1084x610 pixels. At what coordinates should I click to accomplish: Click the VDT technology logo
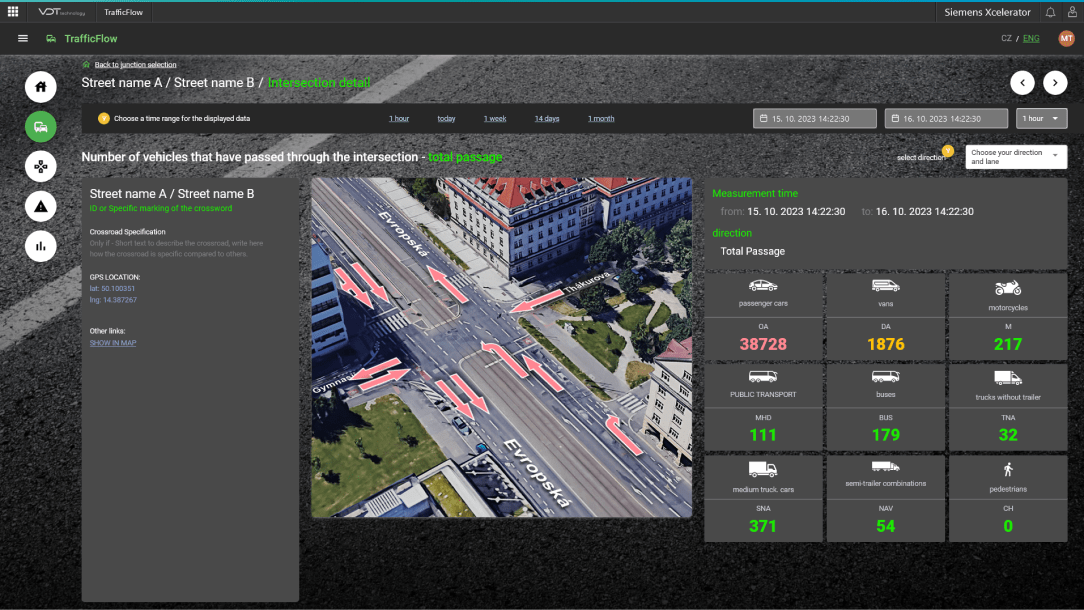click(x=62, y=12)
